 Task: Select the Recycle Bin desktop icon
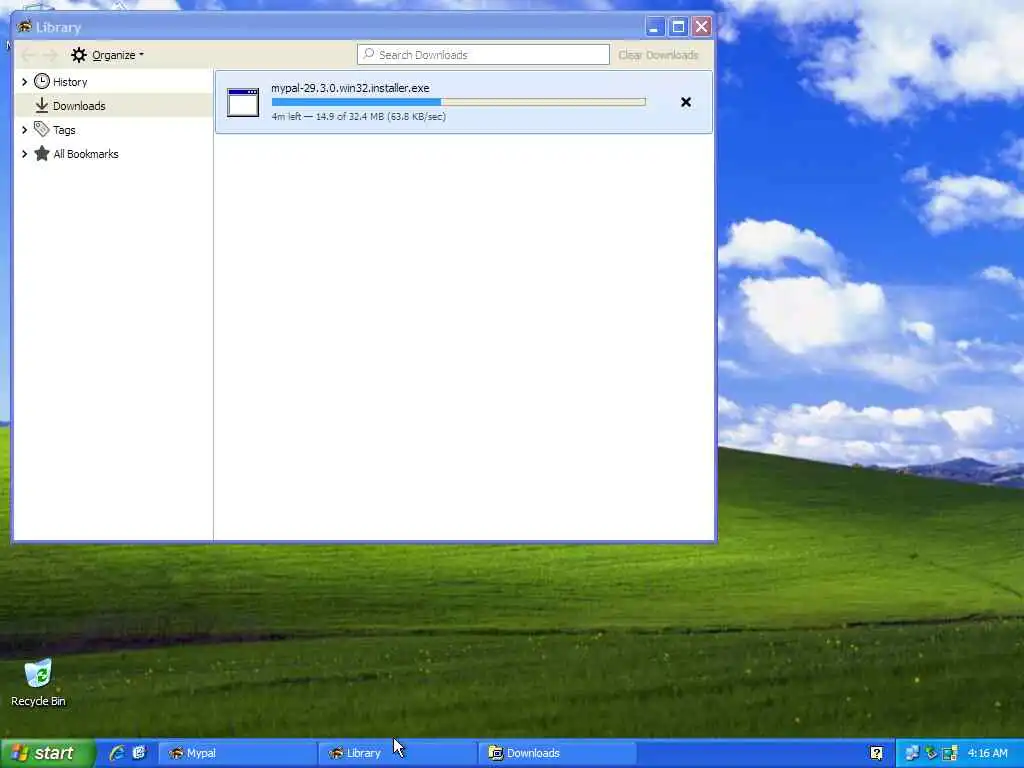pyautogui.click(x=38, y=683)
